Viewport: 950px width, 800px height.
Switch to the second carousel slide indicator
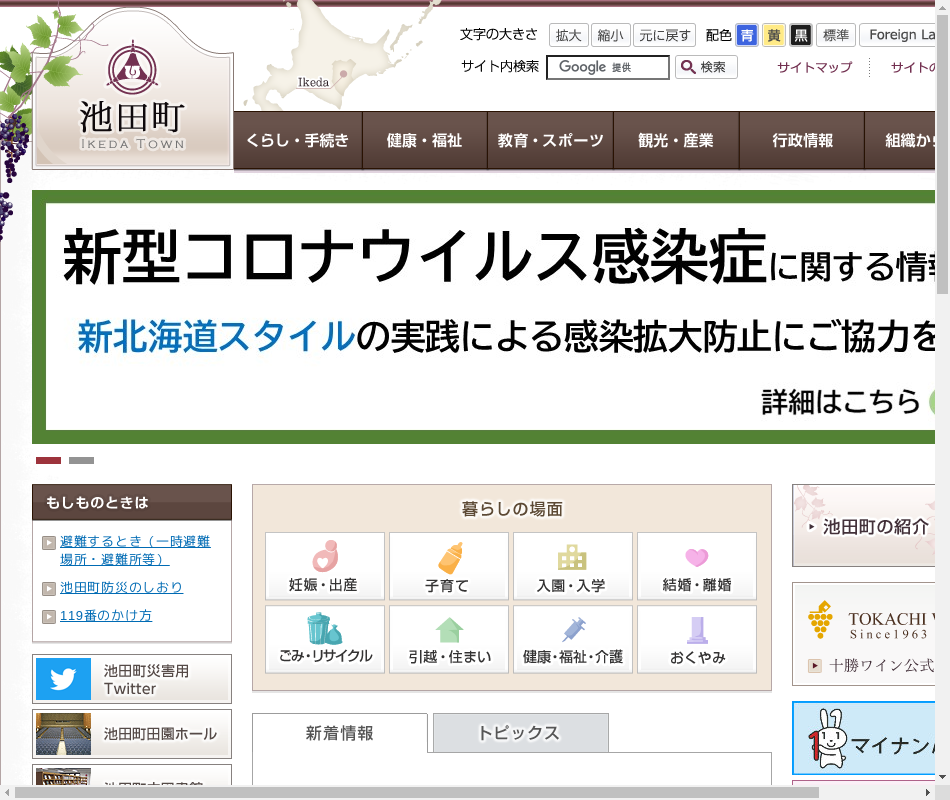tap(81, 461)
